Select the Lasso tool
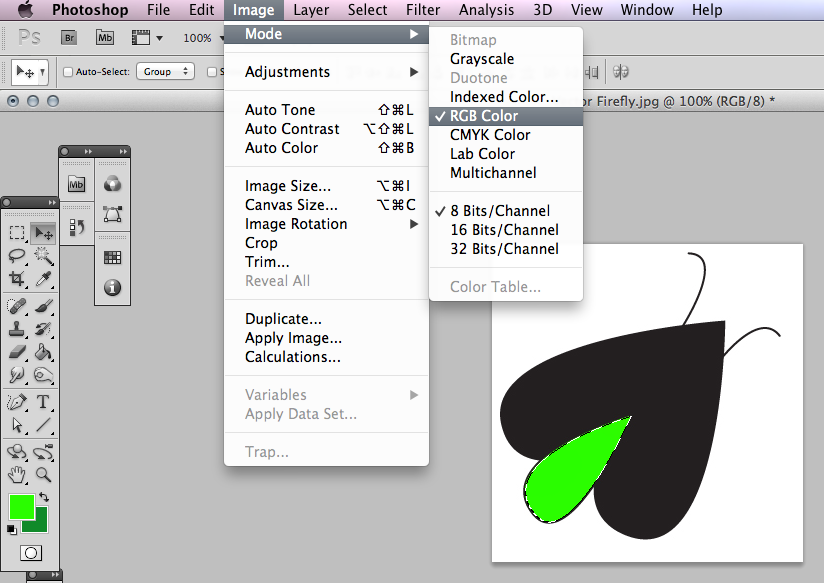 pos(17,256)
